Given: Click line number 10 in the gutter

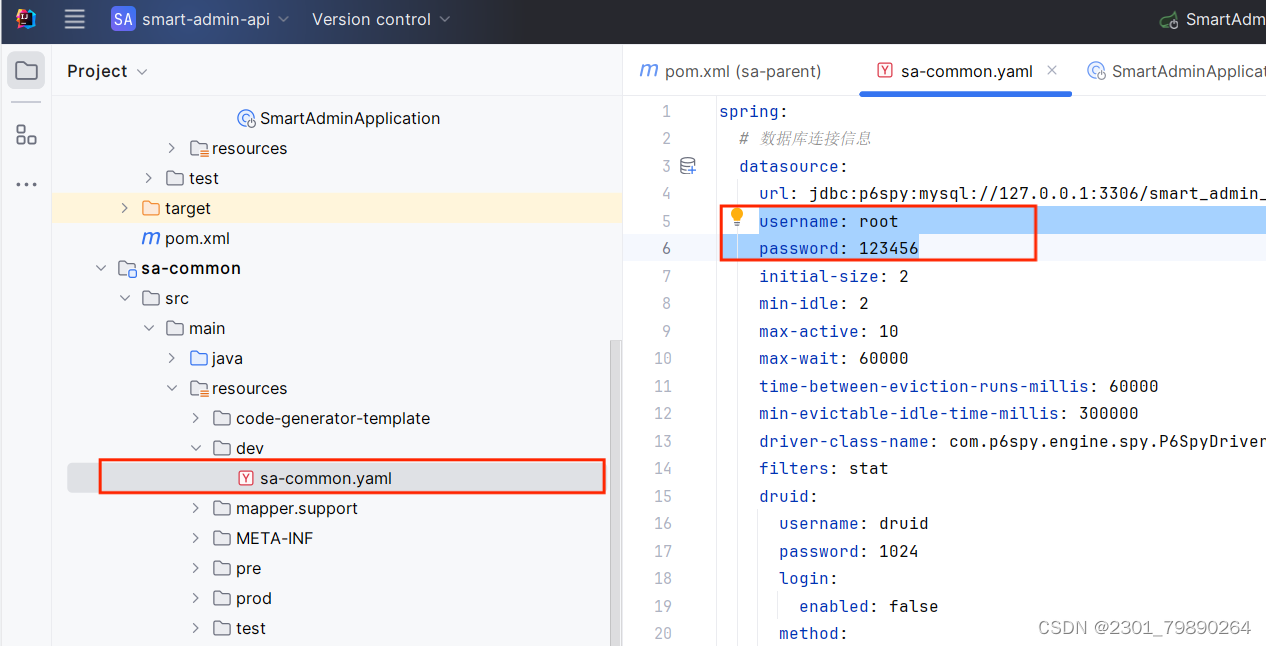Looking at the screenshot, I should pos(663,358).
